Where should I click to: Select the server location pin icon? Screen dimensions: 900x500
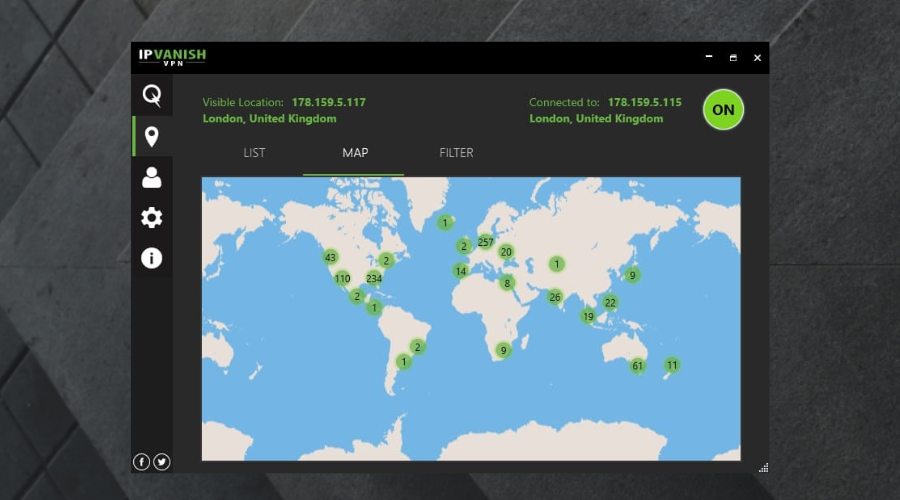[x=152, y=137]
